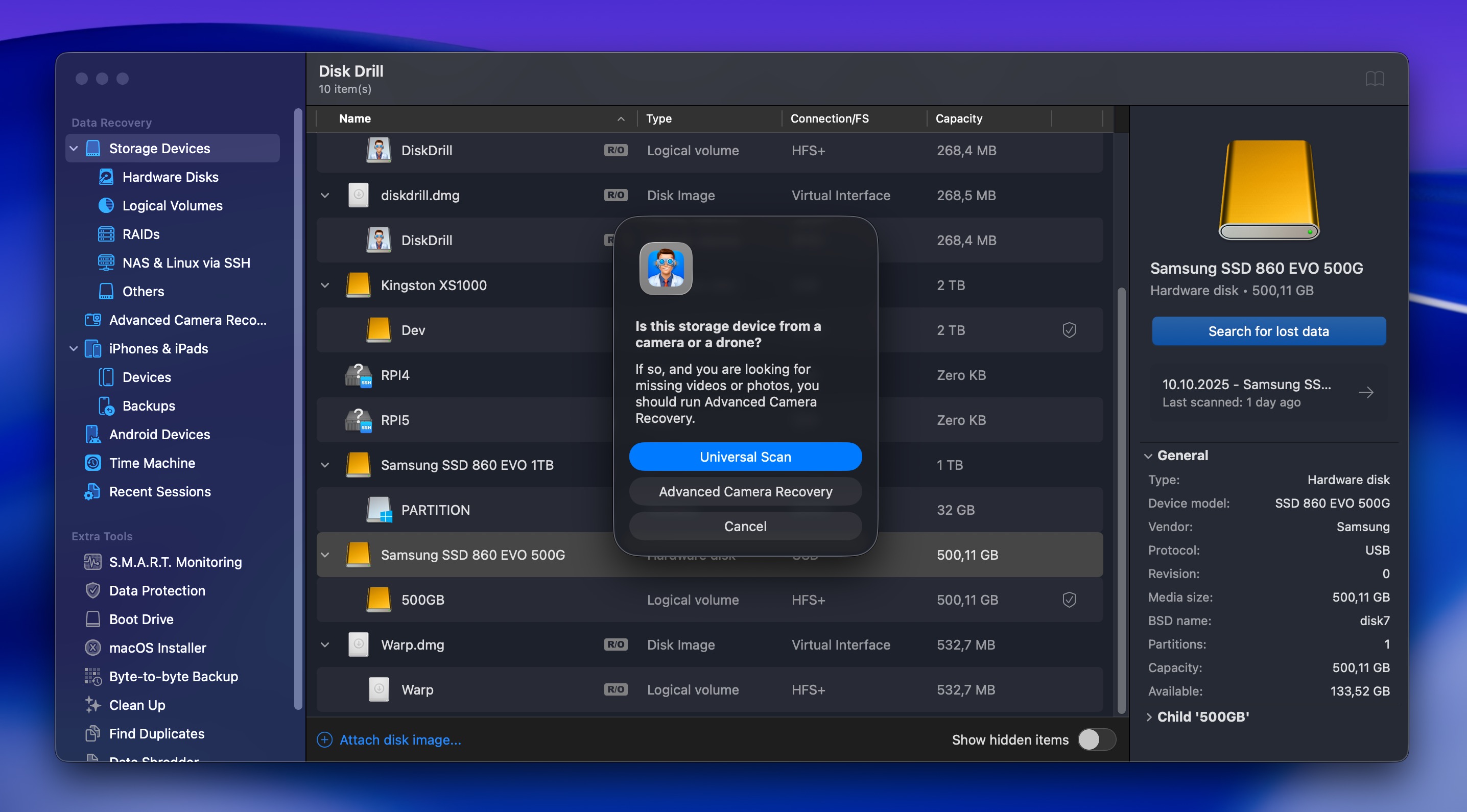Toggle Show hidden items switch
1467x812 pixels.
1096,739
